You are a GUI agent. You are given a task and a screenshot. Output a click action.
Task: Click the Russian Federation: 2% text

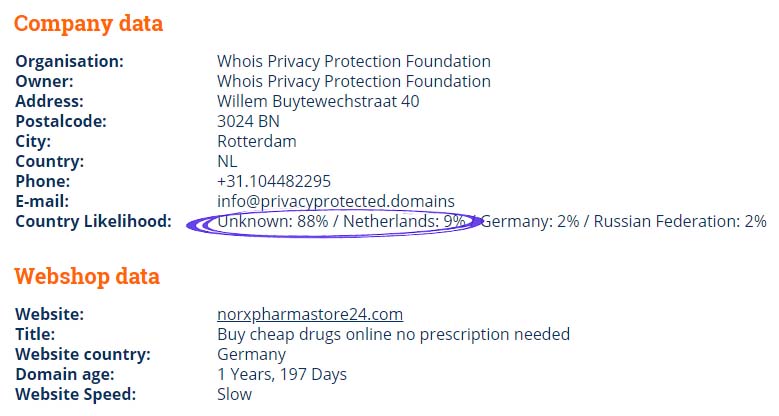[680, 221]
